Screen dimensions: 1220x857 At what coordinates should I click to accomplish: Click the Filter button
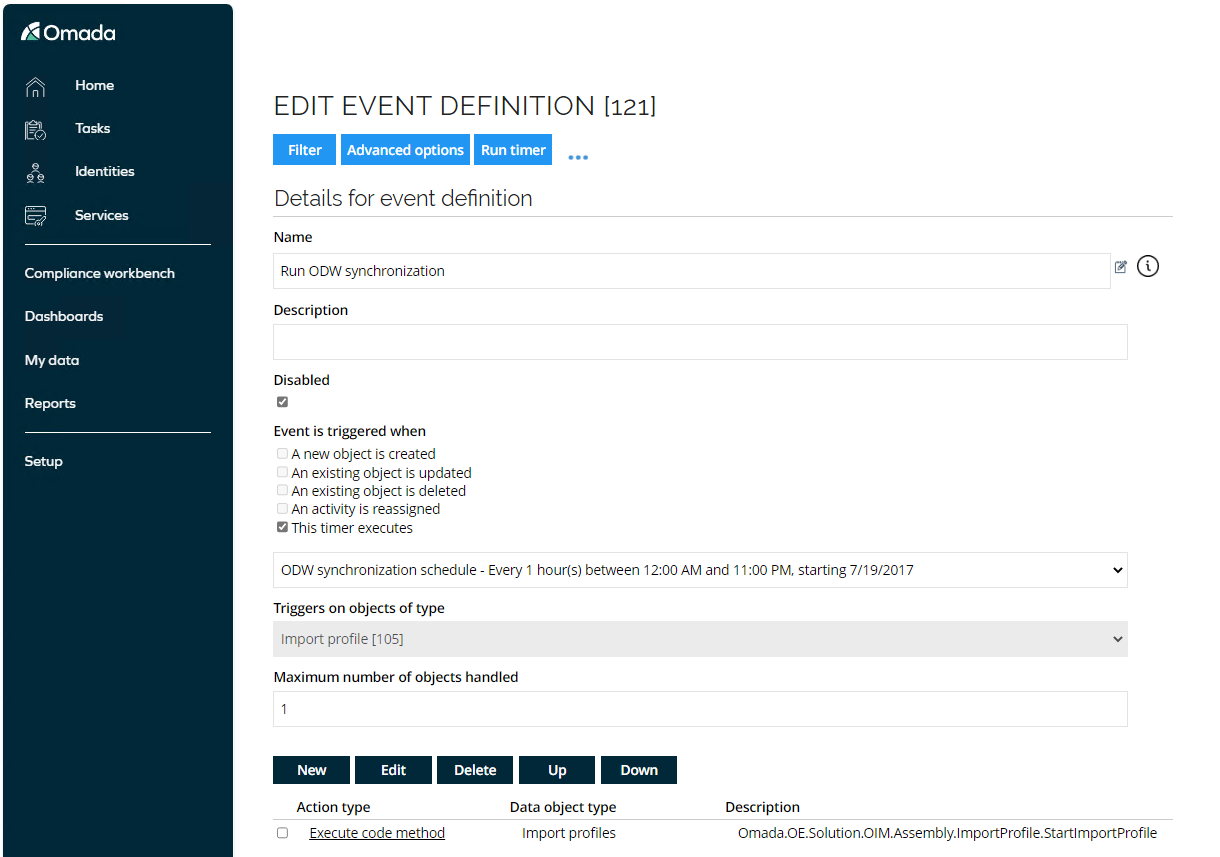click(x=305, y=150)
